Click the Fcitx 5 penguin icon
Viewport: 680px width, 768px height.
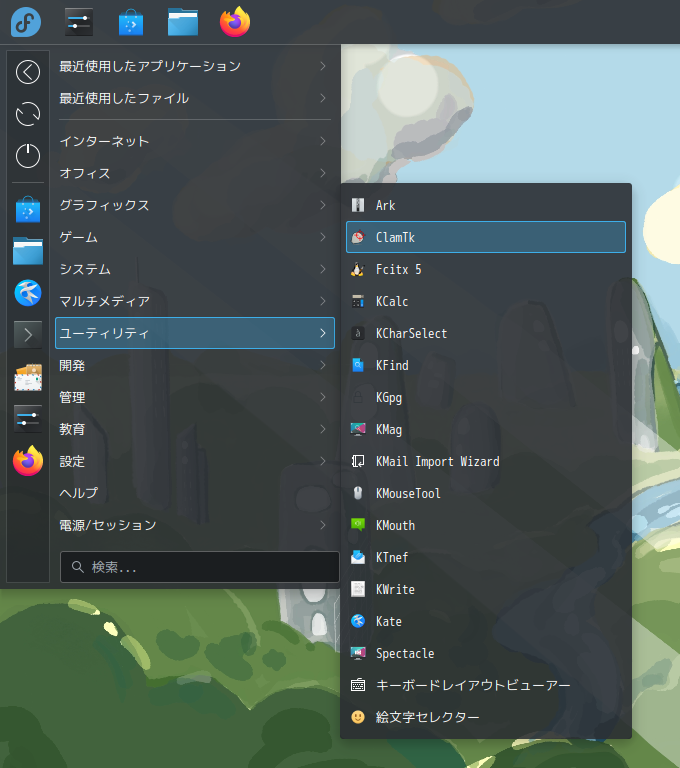click(358, 269)
